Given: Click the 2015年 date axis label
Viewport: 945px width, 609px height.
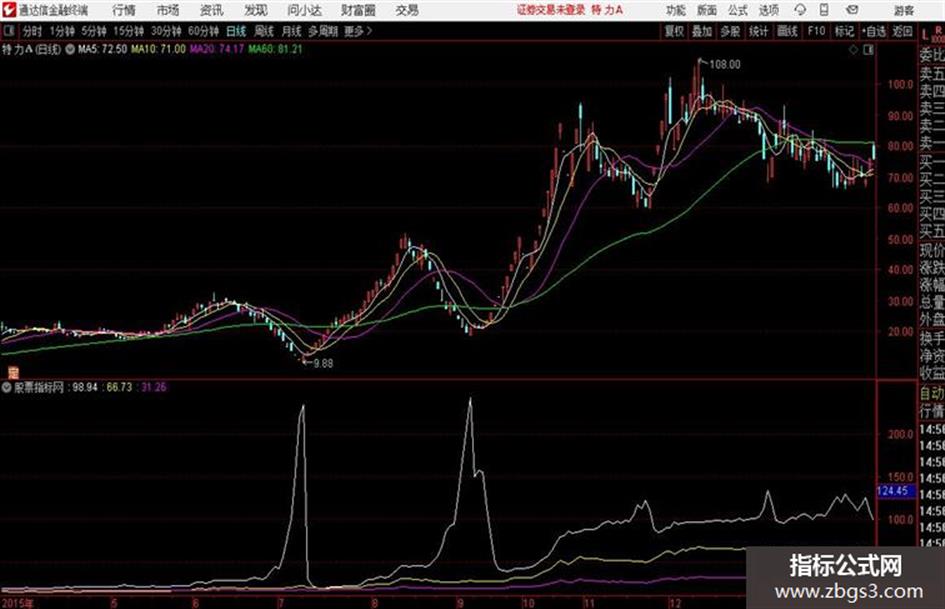Looking at the screenshot, I should coord(17,602).
